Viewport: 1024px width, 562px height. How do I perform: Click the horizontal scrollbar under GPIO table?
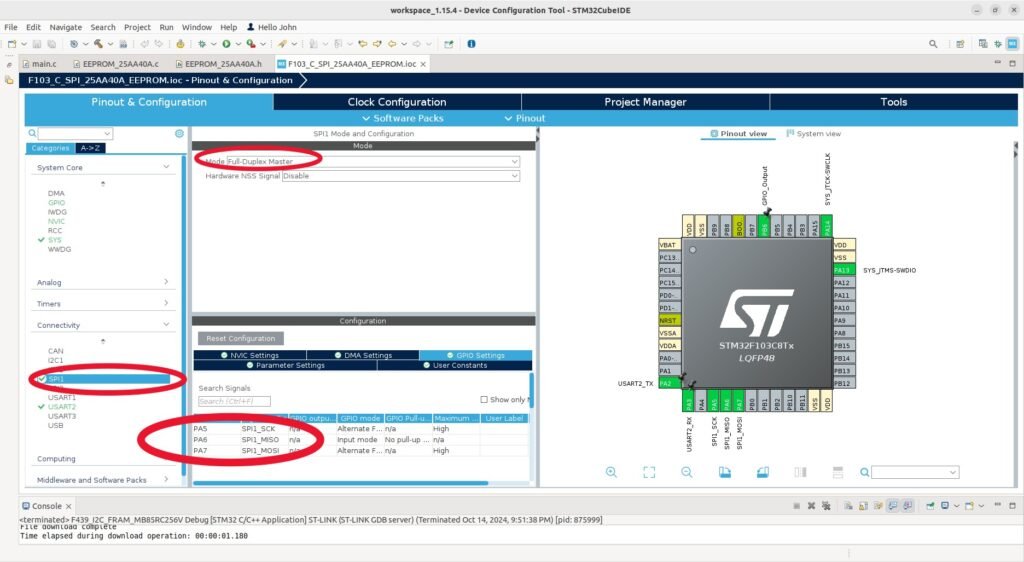[x=340, y=483]
